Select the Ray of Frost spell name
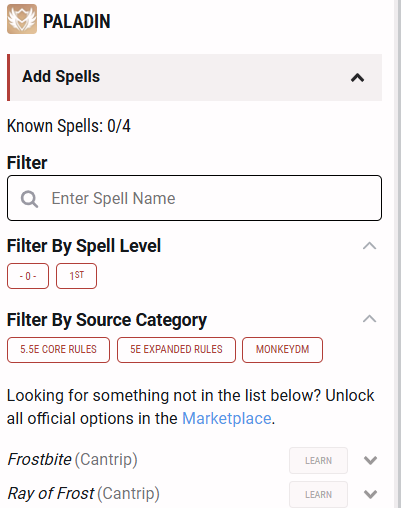The image size is (401, 508). pyautogui.click(x=51, y=493)
